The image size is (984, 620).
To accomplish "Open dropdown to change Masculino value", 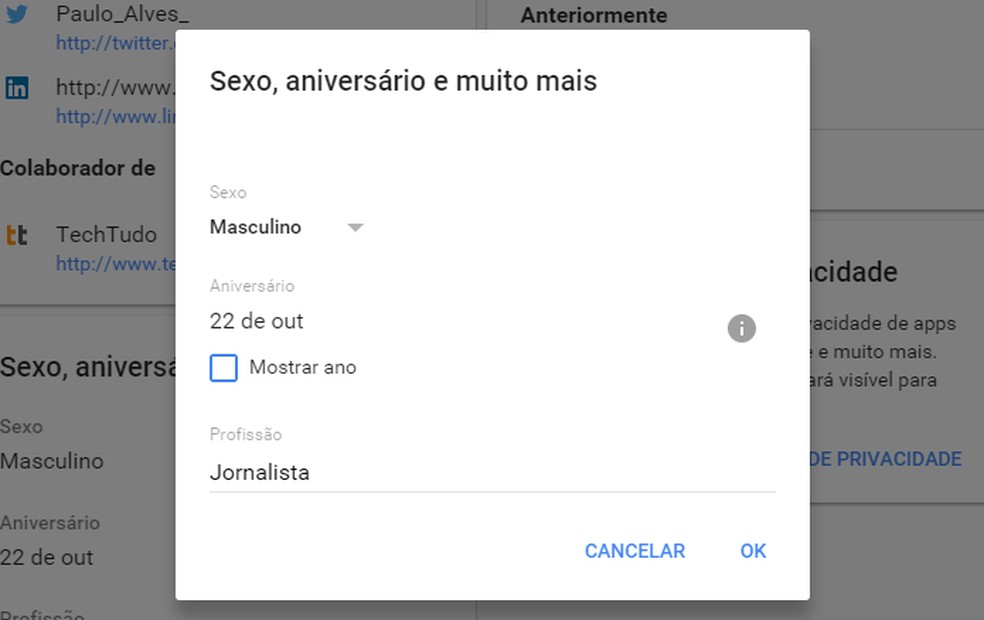I will (355, 227).
